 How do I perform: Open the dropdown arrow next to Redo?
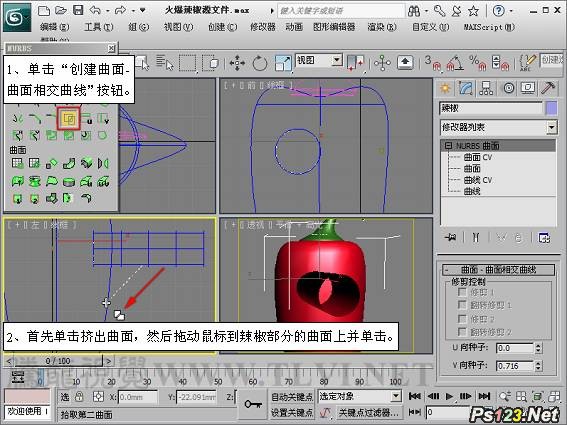click(133, 11)
